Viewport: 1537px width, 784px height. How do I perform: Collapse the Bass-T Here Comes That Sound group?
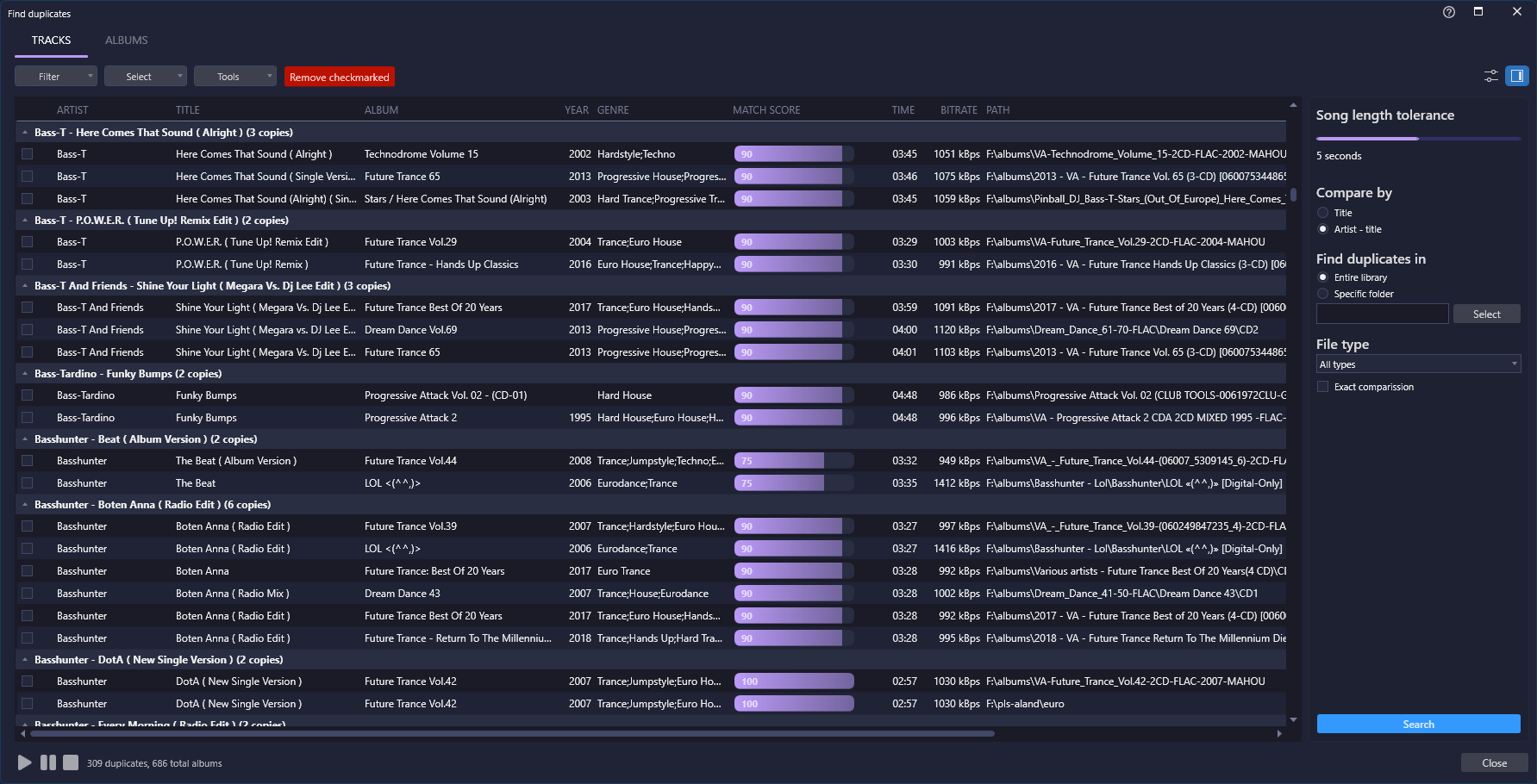25,133
